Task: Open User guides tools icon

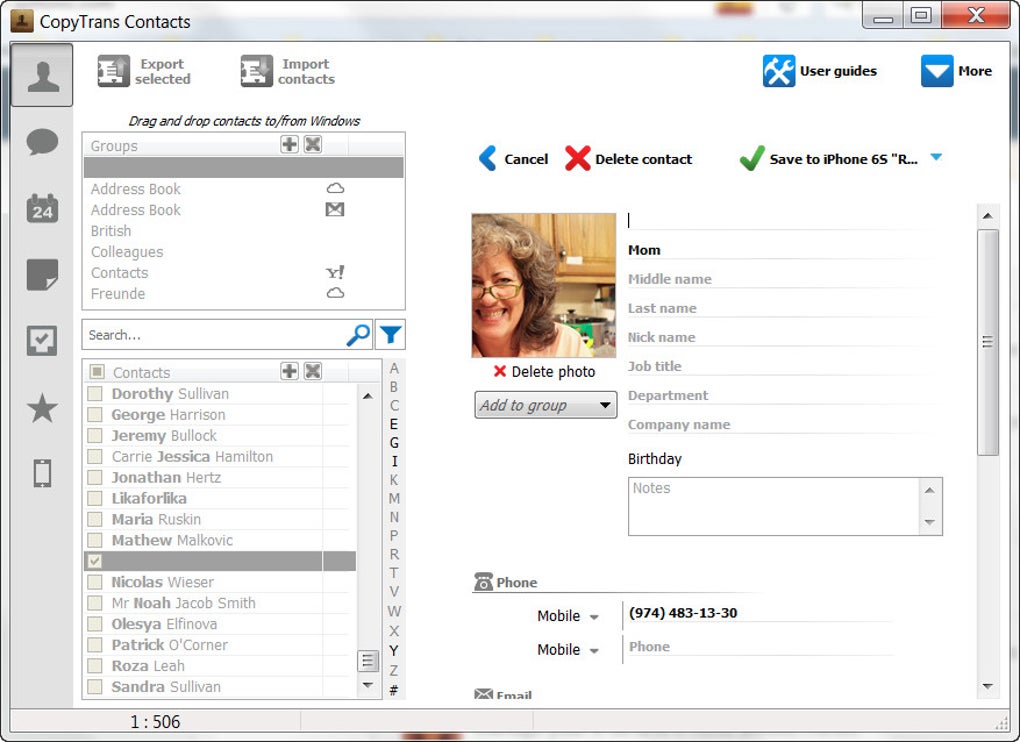Action: pyautogui.click(x=779, y=71)
